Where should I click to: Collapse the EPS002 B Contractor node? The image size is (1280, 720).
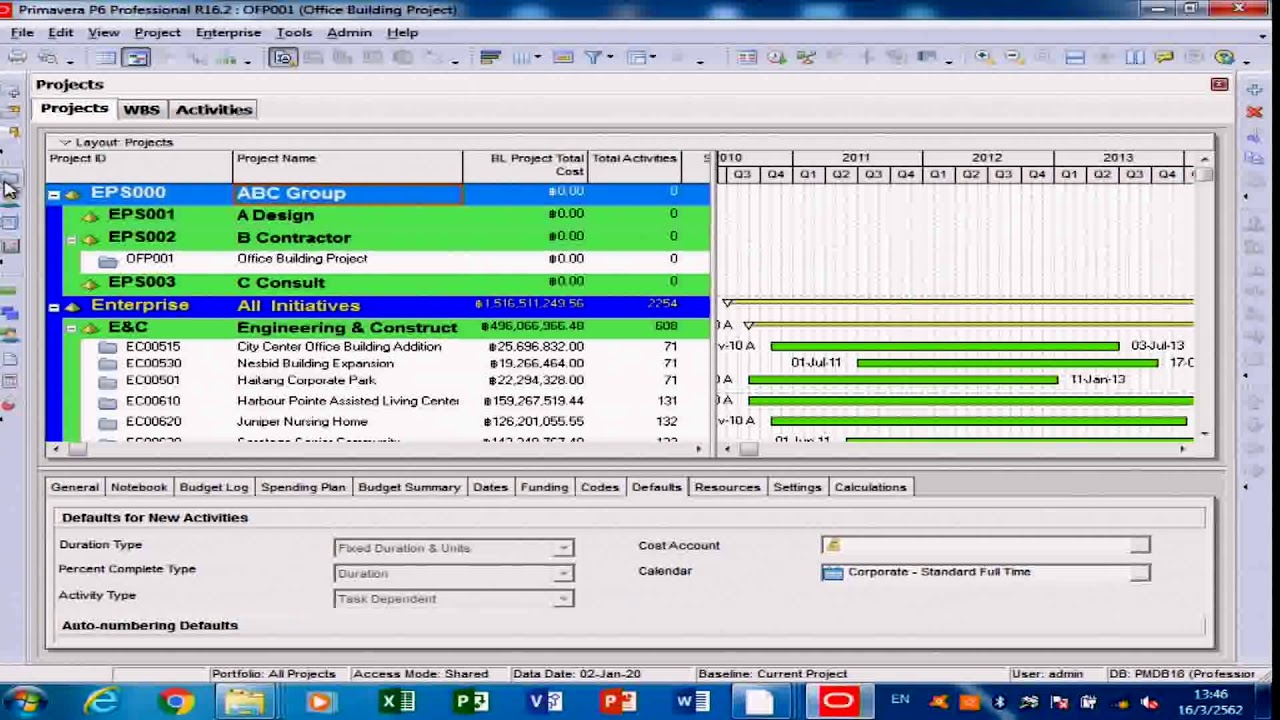pyautogui.click(x=71, y=239)
